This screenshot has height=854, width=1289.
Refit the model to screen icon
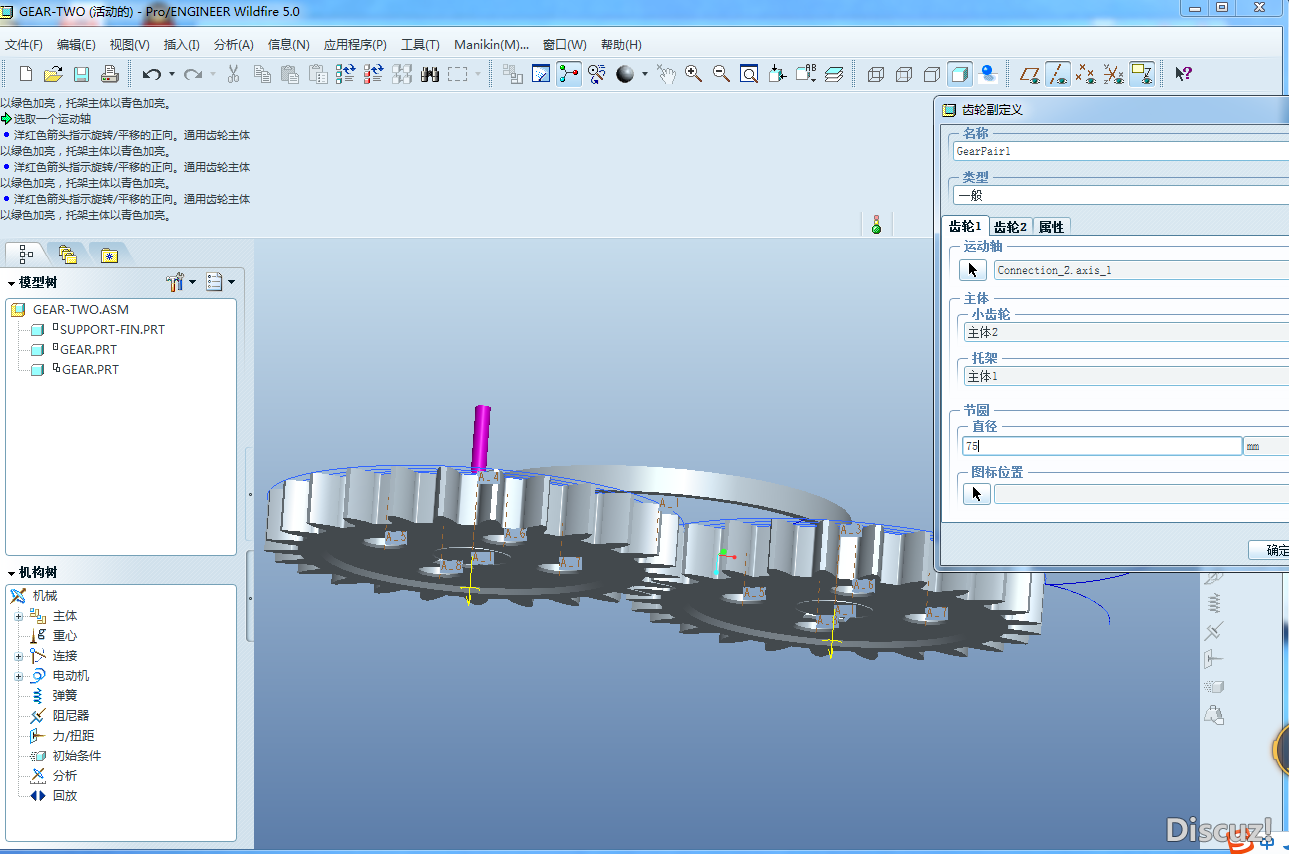(x=749, y=74)
